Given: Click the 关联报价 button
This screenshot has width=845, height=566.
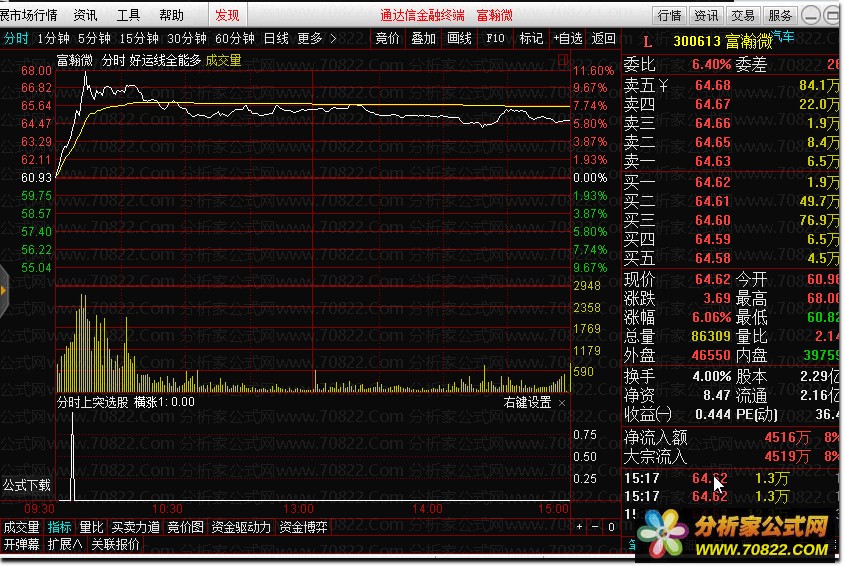Looking at the screenshot, I should [x=115, y=544].
